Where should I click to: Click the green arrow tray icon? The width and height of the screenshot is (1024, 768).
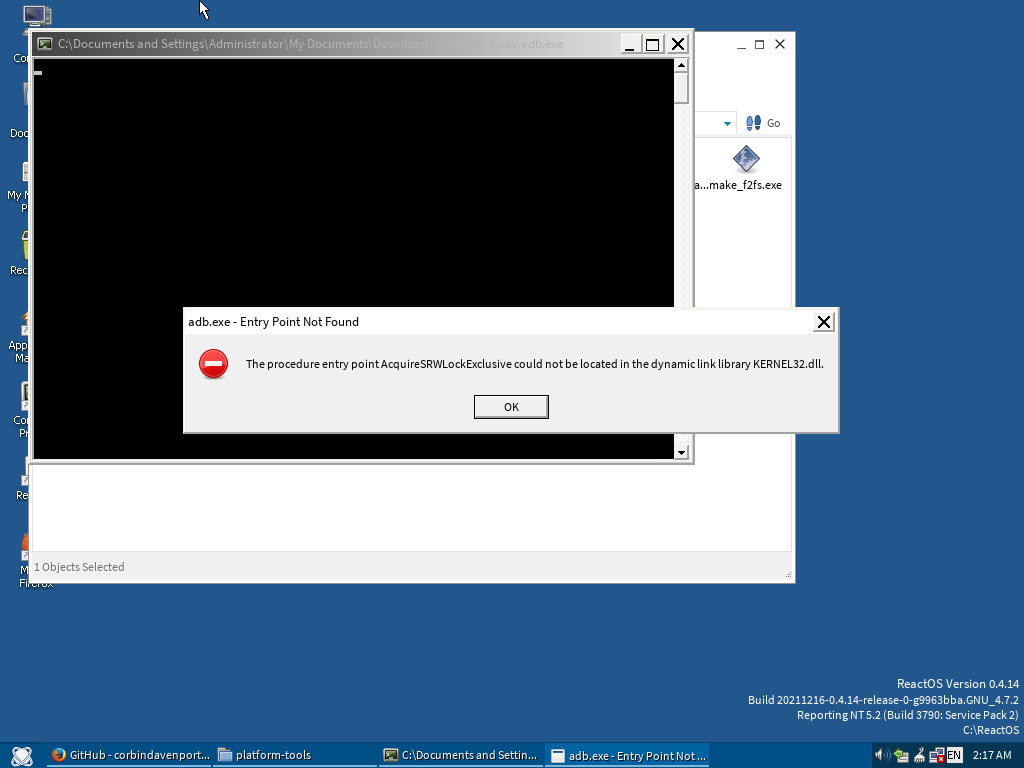pyautogui.click(x=900, y=754)
